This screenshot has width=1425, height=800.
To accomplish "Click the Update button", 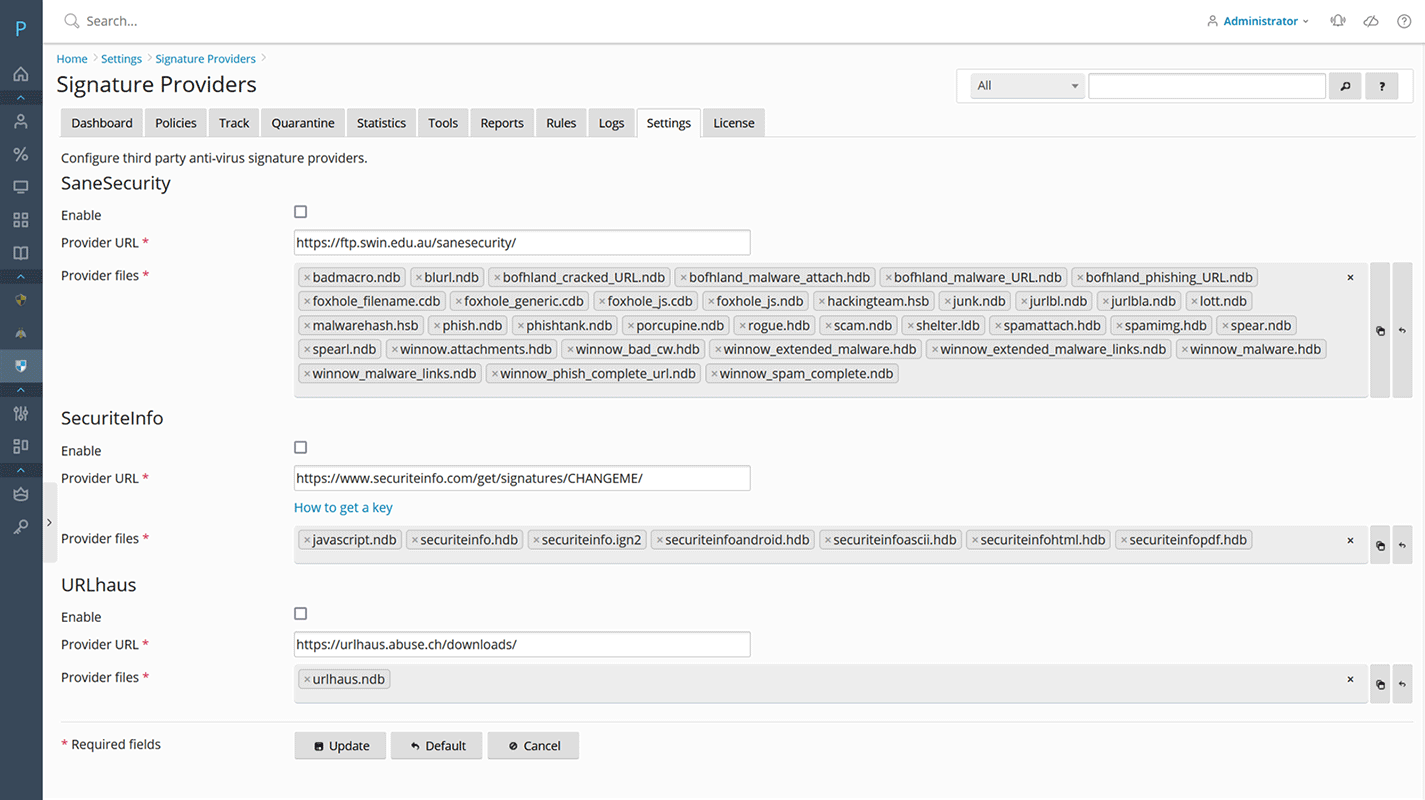I will coord(342,746).
